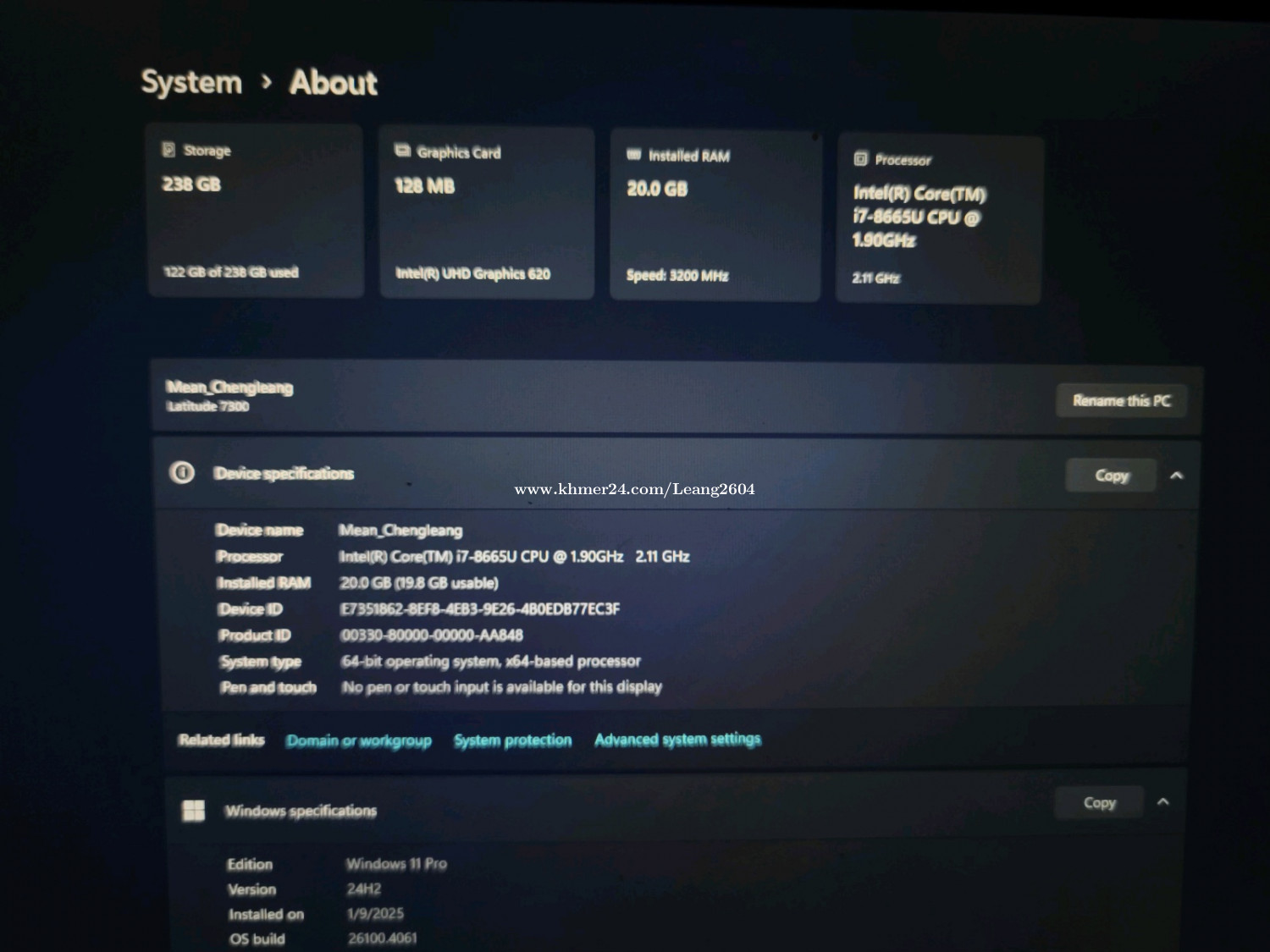The image size is (1270, 952).
Task: Click the 'No pen or touch input' value
Action: coord(502,687)
